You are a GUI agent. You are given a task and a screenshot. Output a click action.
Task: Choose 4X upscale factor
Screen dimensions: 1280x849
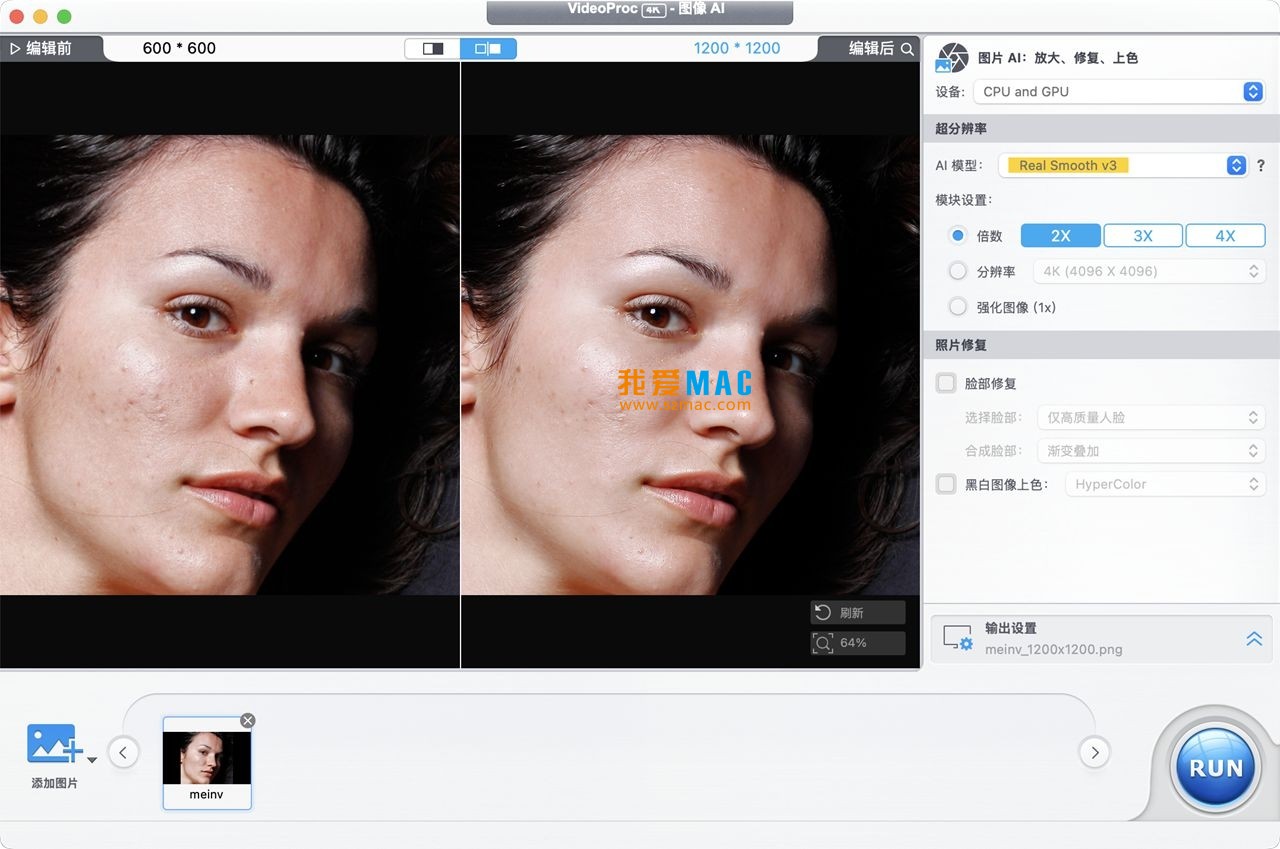tap(1225, 236)
